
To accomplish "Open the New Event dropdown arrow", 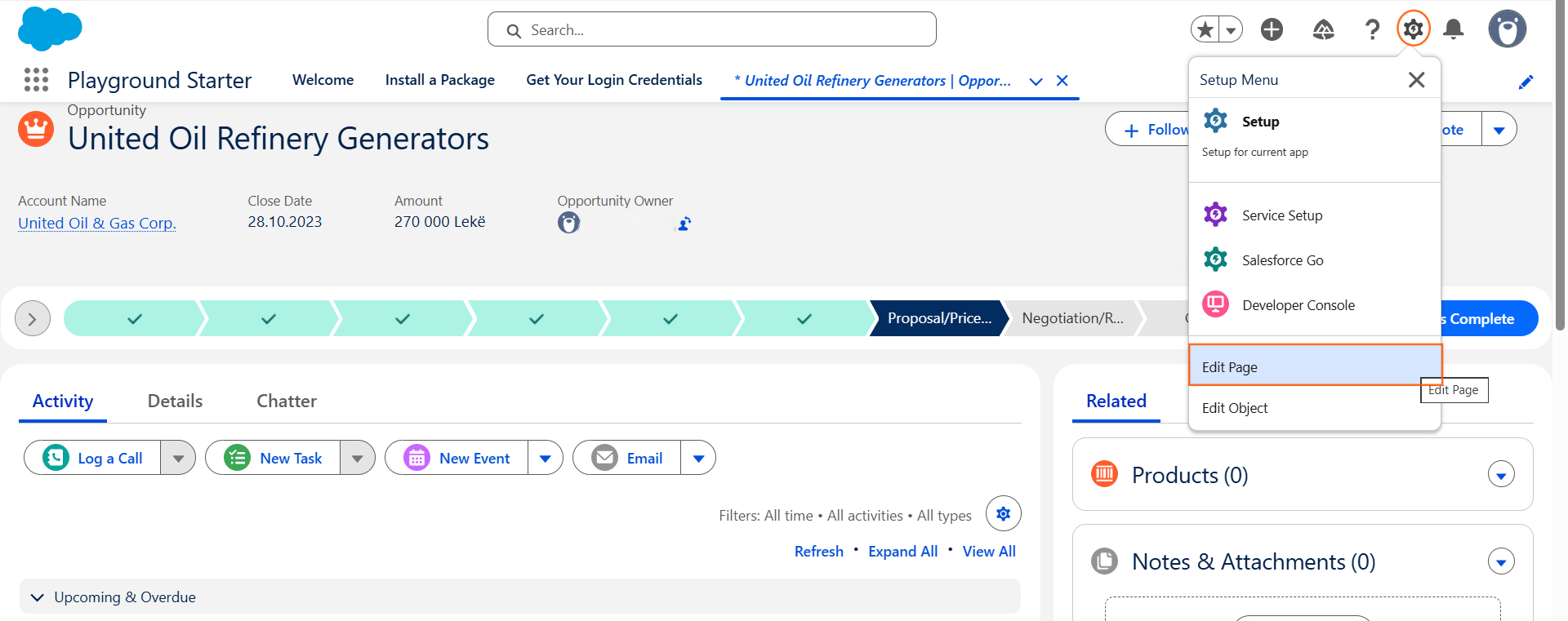I will pyautogui.click(x=545, y=458).
